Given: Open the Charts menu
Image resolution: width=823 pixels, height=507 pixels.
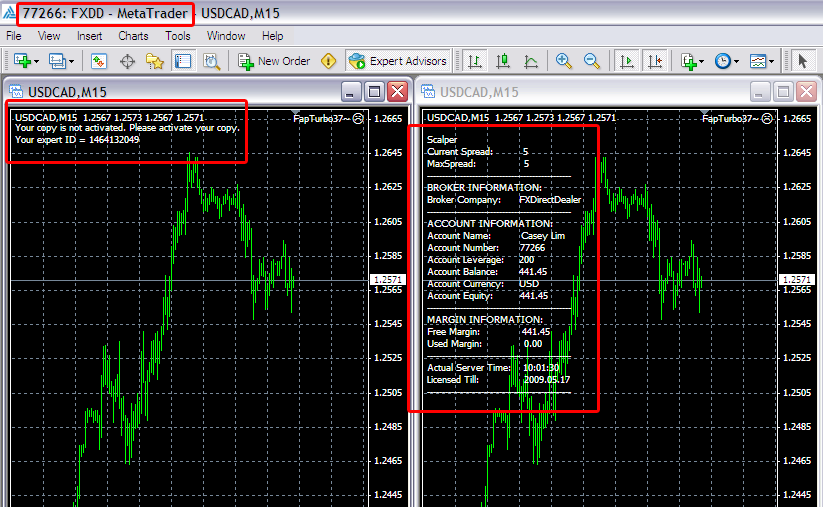Looking at the screenshot, I should click(133, 36).
